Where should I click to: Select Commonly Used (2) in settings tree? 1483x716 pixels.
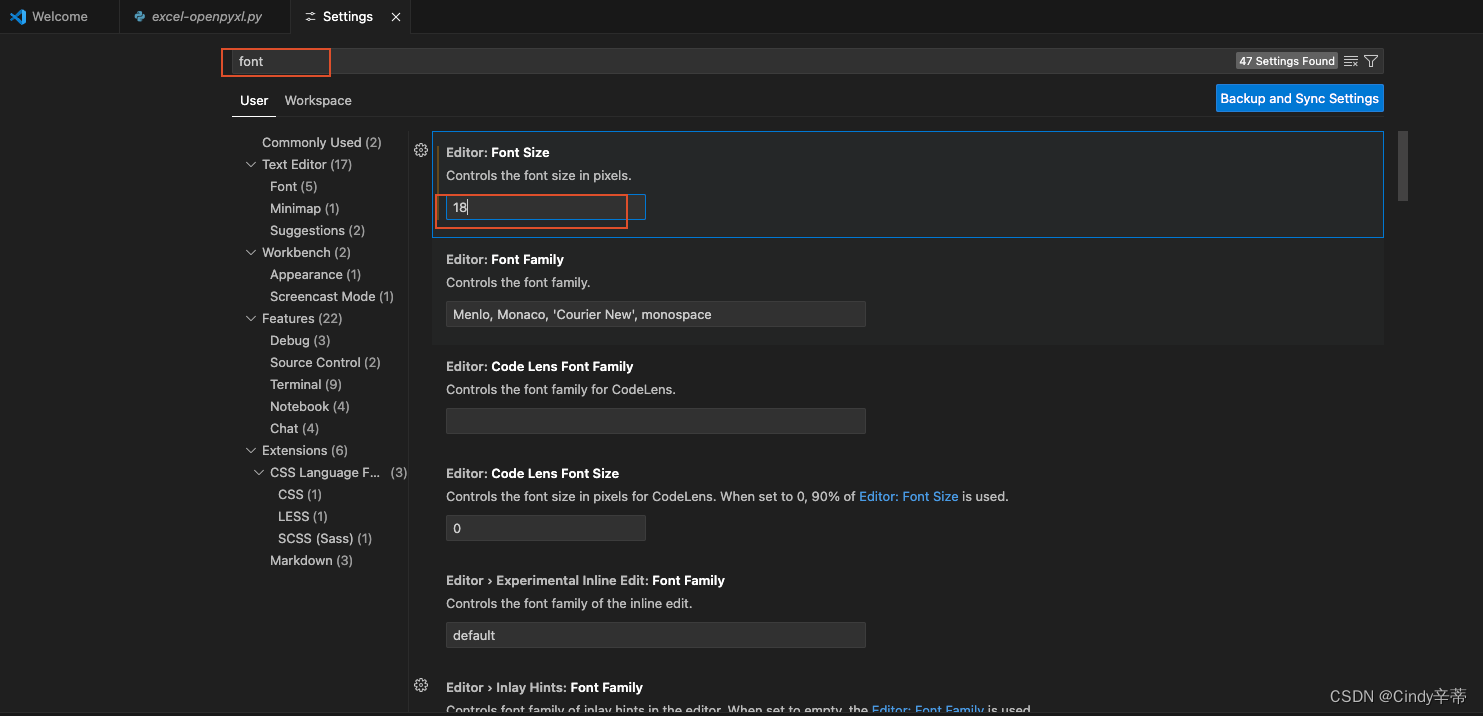pyautogui.click(x=321, y=142)
